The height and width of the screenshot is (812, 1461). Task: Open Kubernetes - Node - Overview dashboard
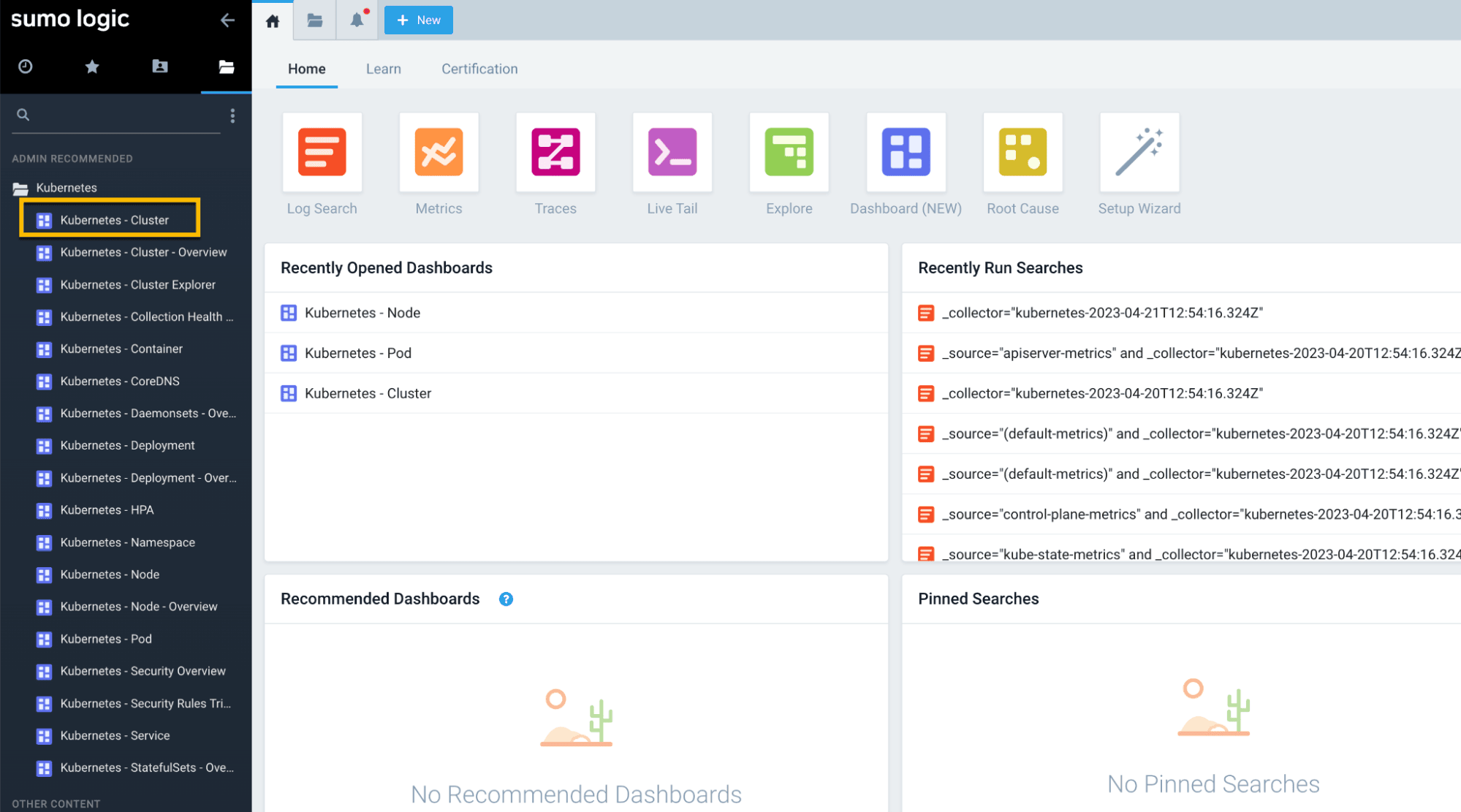click(x=126, y=607)
